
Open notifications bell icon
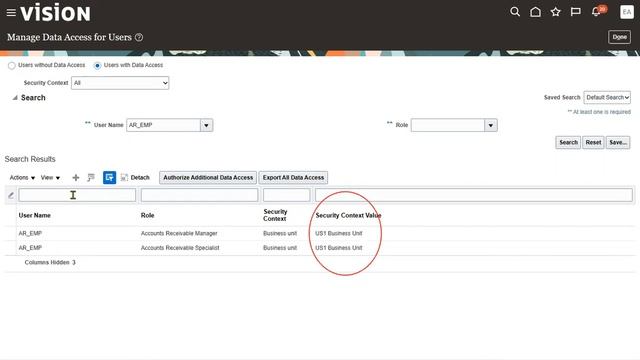click(597, 12)
